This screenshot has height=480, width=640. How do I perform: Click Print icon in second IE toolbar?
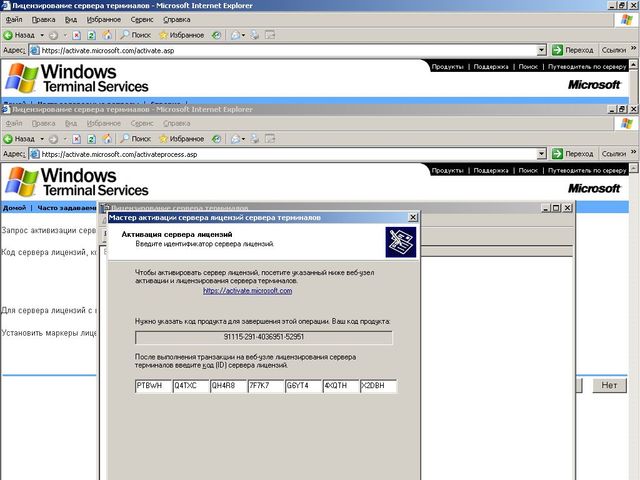(255, 139)
